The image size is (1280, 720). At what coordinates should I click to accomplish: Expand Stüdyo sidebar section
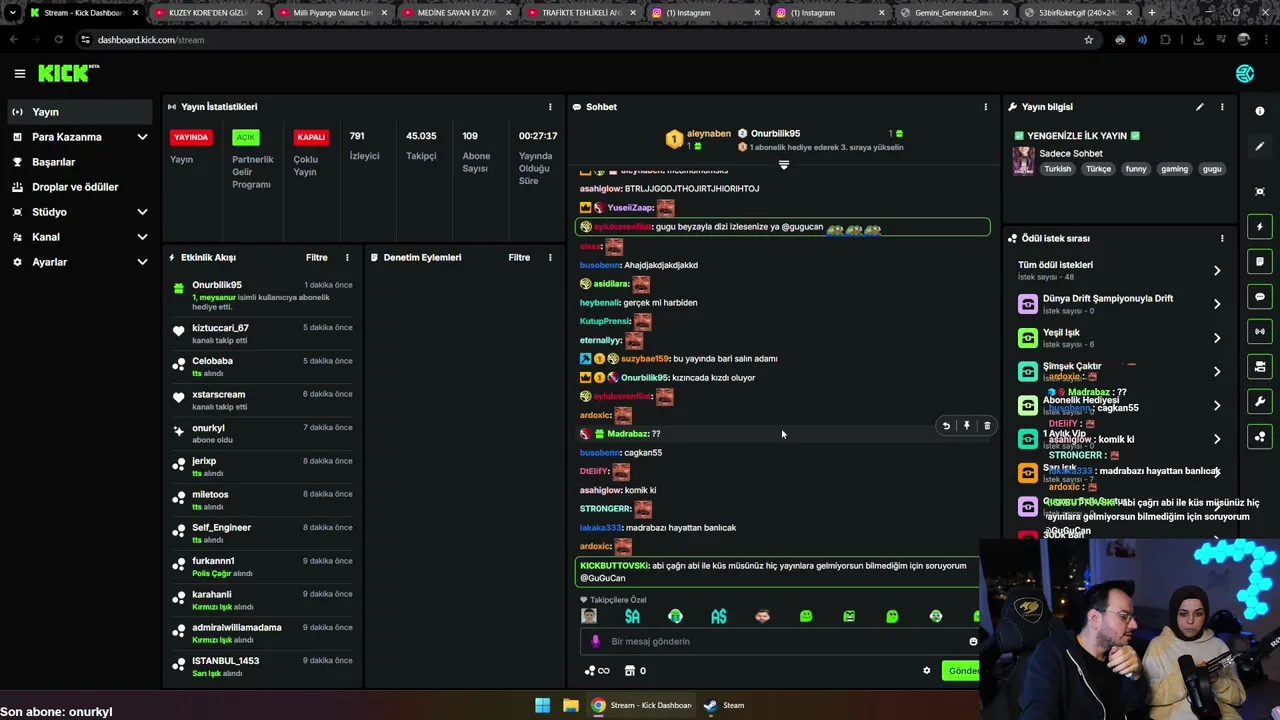pos(142,212)
